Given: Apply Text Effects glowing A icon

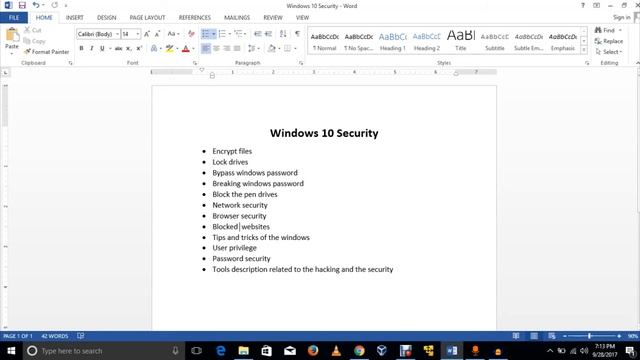Looking at the screenshot, I should [x=154, y=49].
